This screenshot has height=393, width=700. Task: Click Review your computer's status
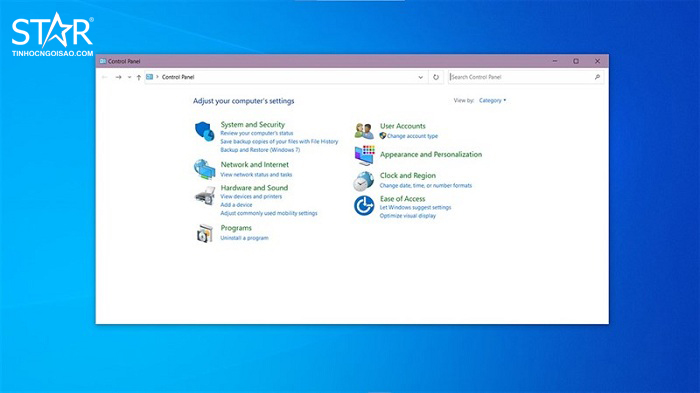[257, 133]
